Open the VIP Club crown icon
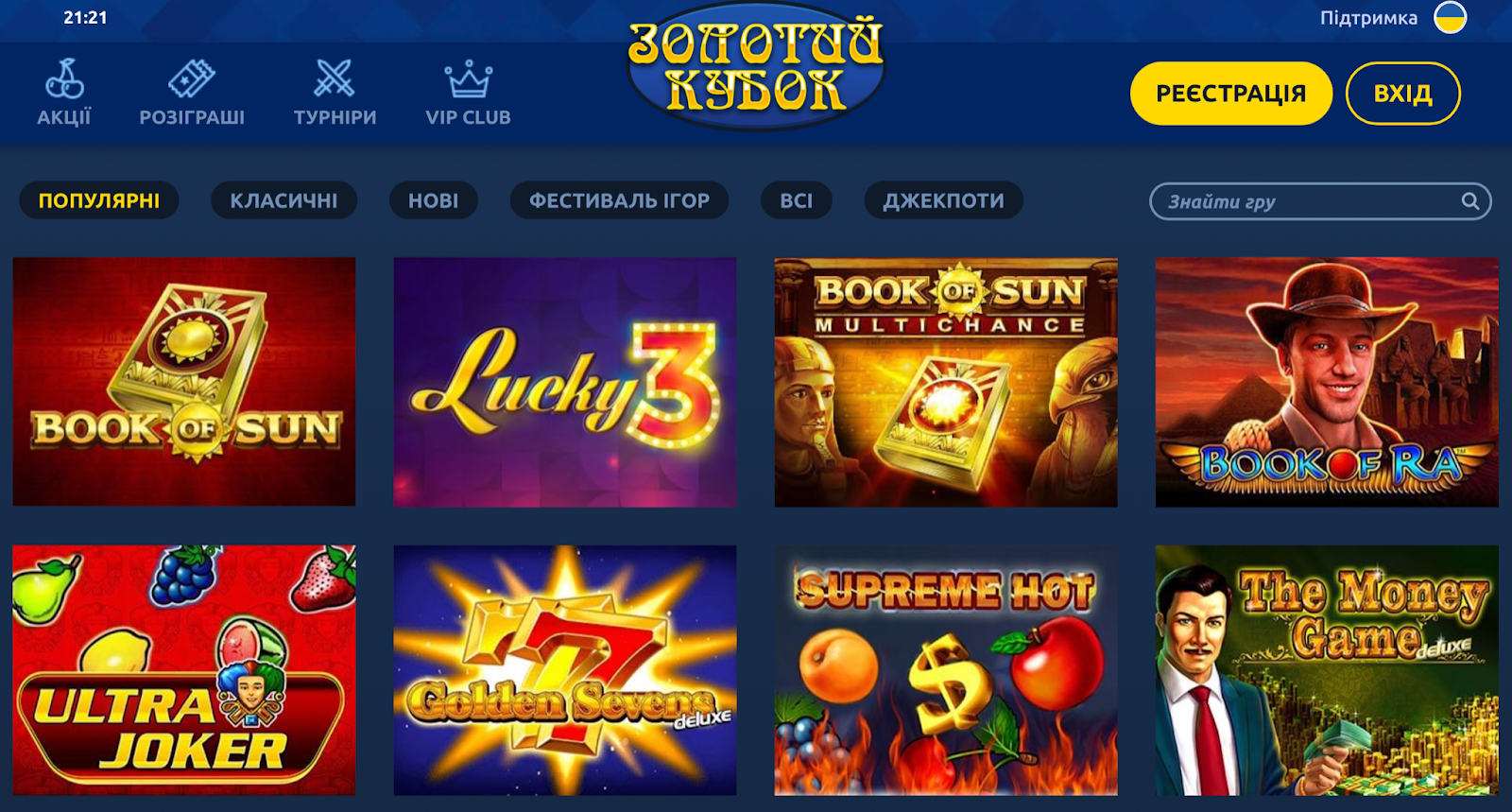This screenshot has height=812, width=1512. click(x=469, y=79)
